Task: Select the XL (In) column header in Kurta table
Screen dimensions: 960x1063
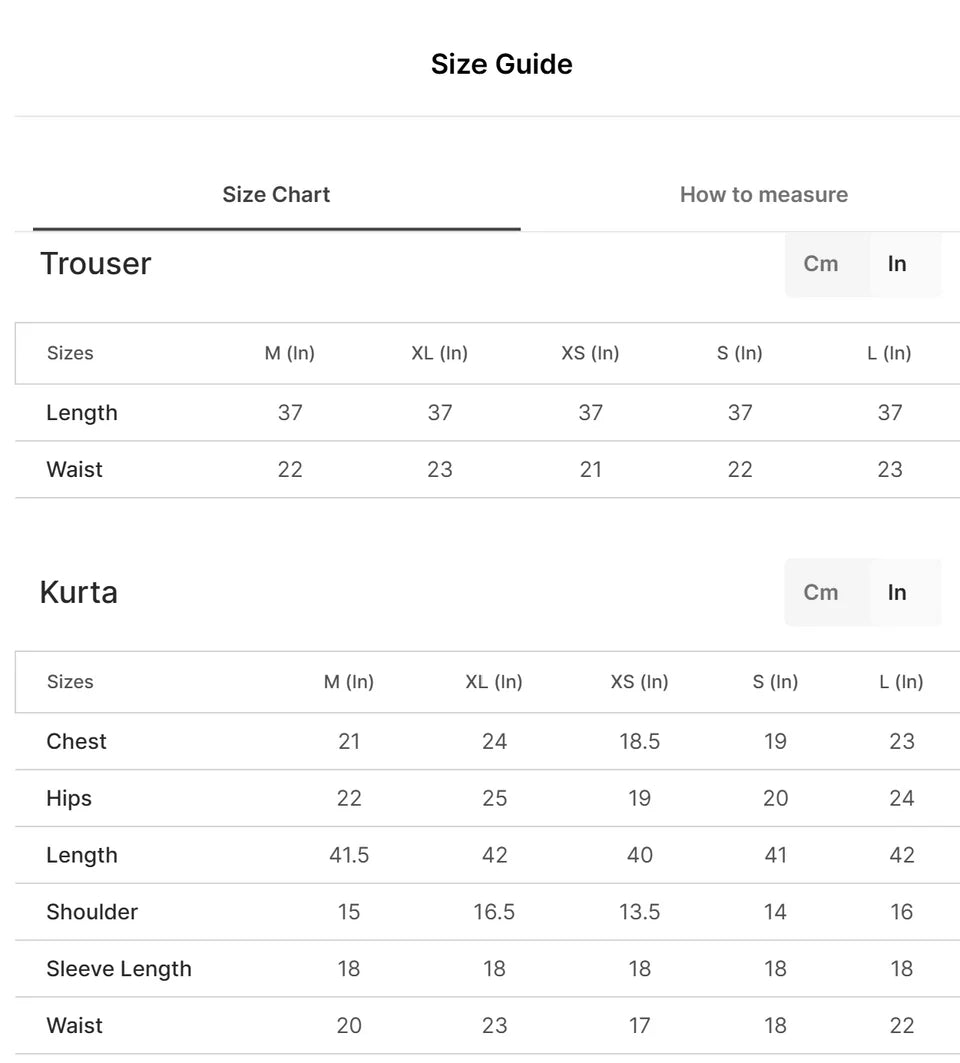Action: point(493,682)
